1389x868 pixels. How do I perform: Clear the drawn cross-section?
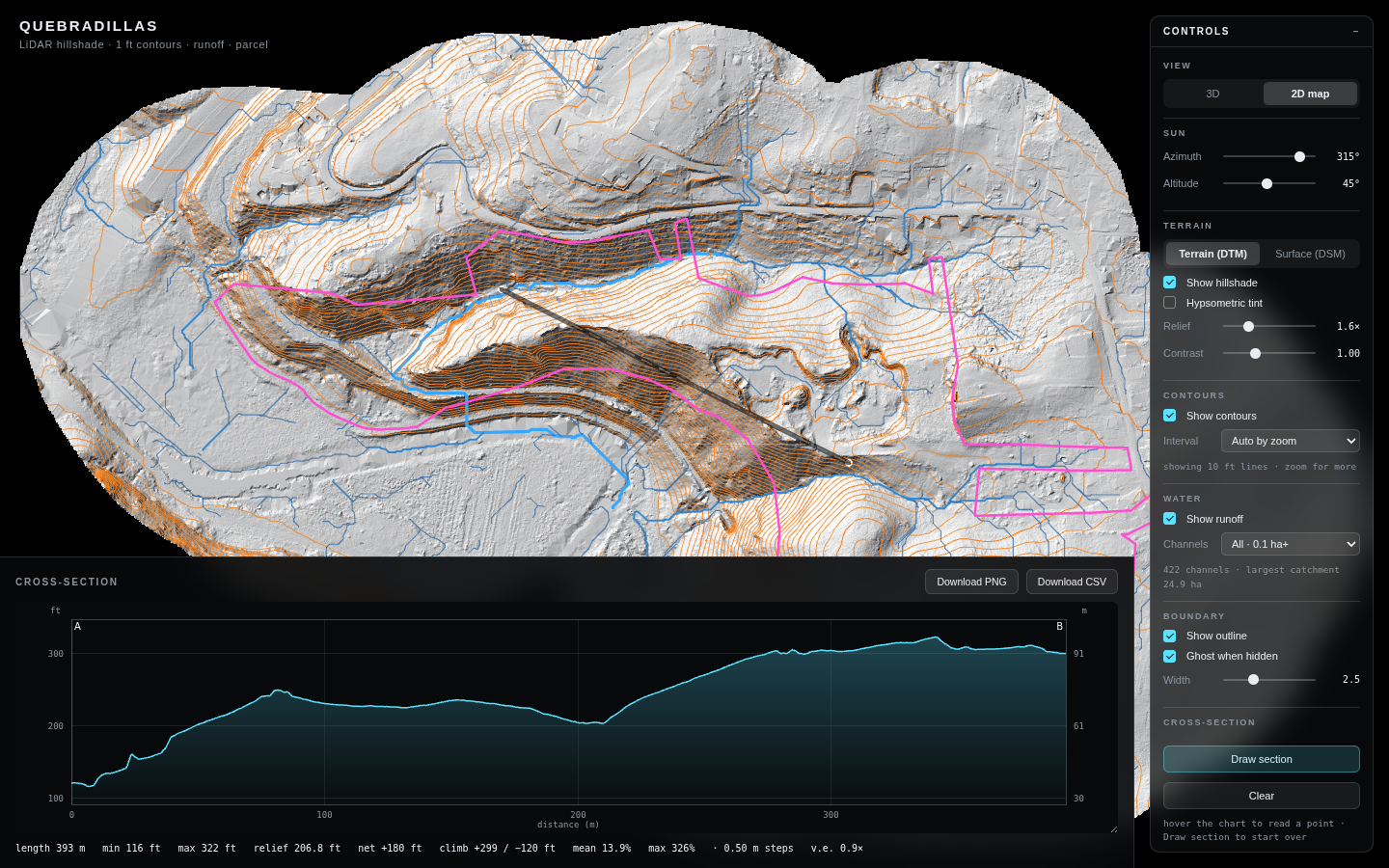click(1262, 796)
